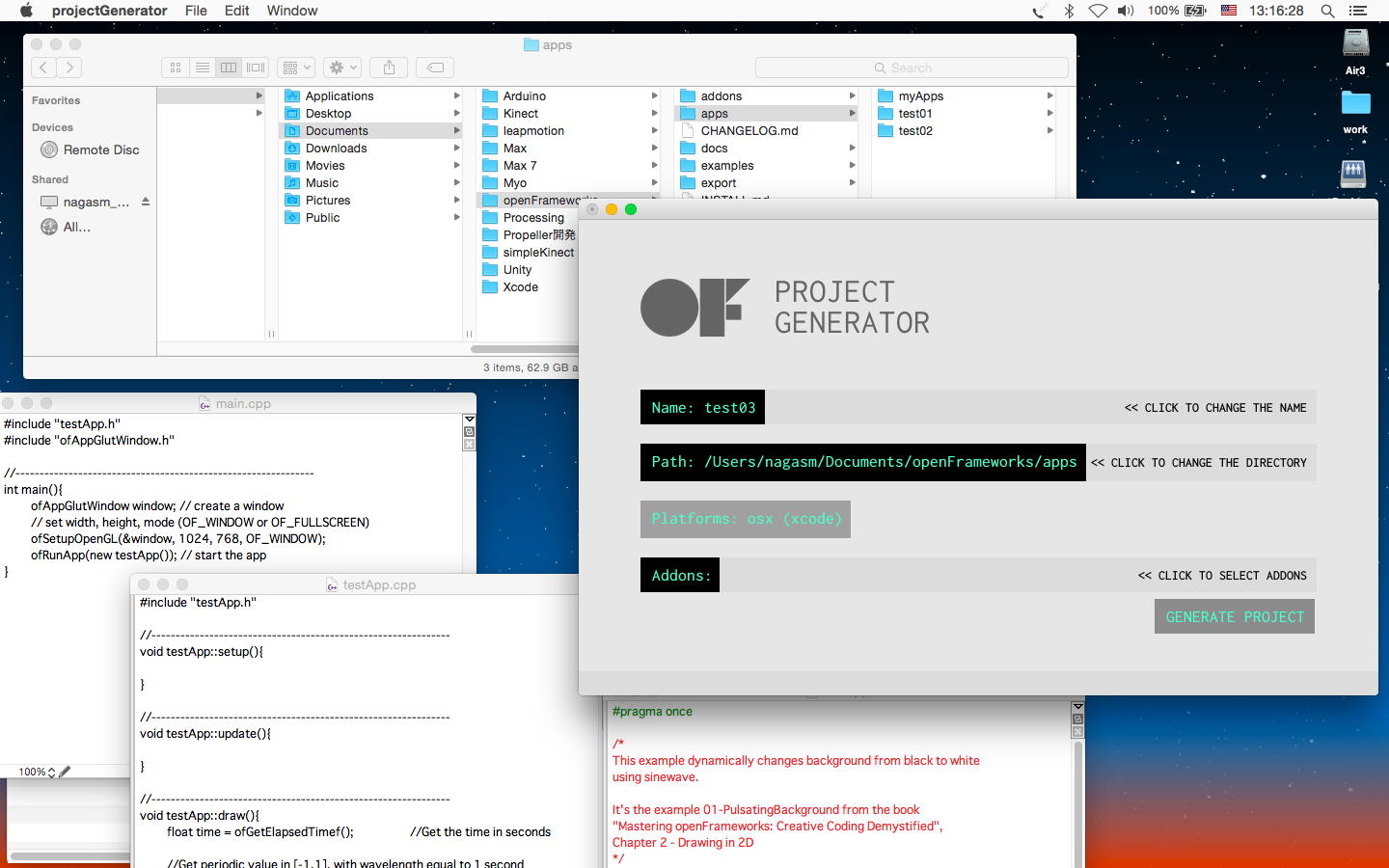Click the Downloads folder icon in Finder
Image resolution: width=1389 pixels, height=868 pixels.
(292, 149)
